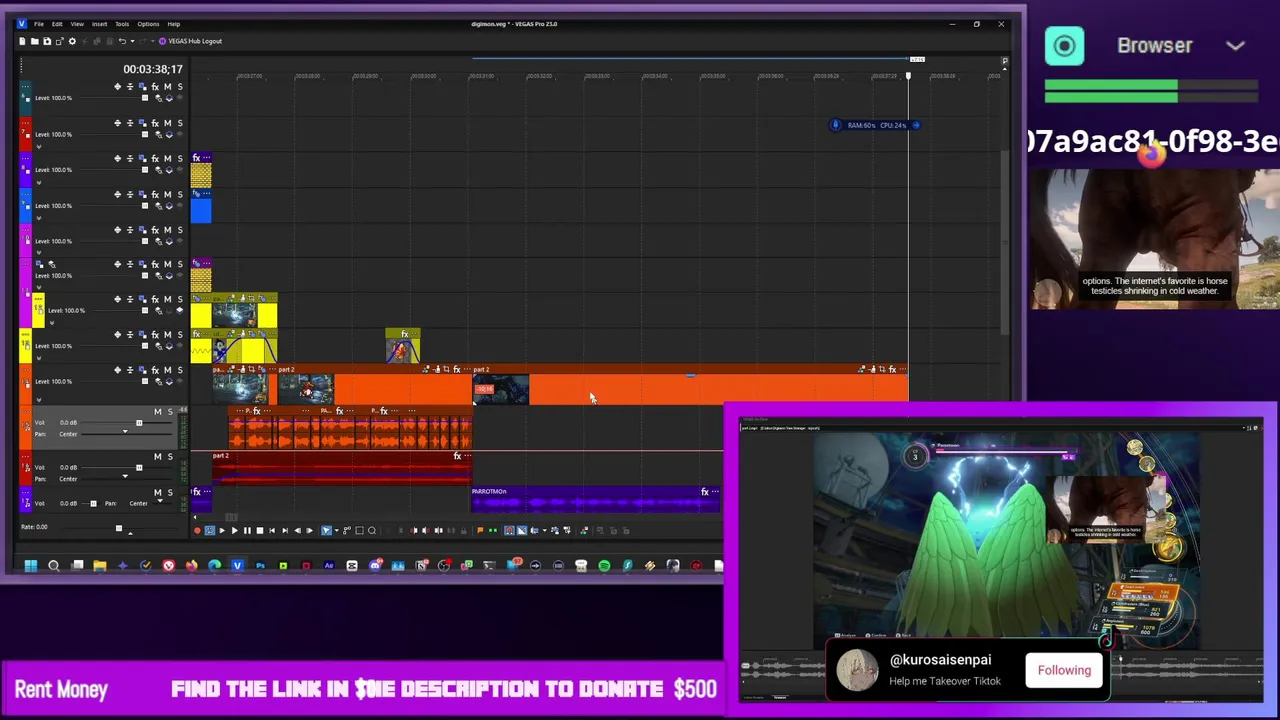The height and width of the screenshot is (720, 1280).
Task: Open the Tools menu
Action: [122, 24]
